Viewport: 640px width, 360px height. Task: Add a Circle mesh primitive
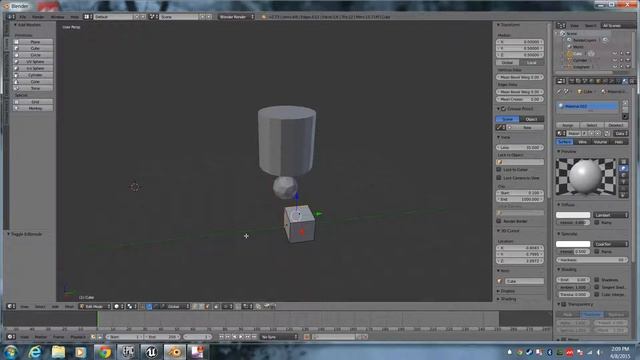point(33,55)
